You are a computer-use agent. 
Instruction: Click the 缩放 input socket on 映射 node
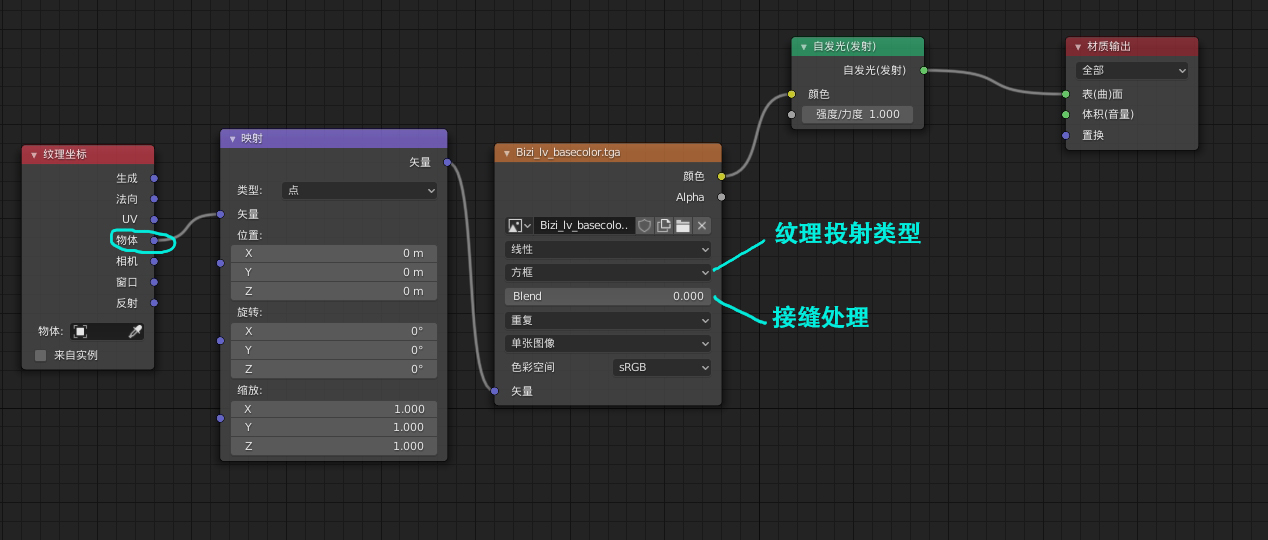[x=221, y=418]
